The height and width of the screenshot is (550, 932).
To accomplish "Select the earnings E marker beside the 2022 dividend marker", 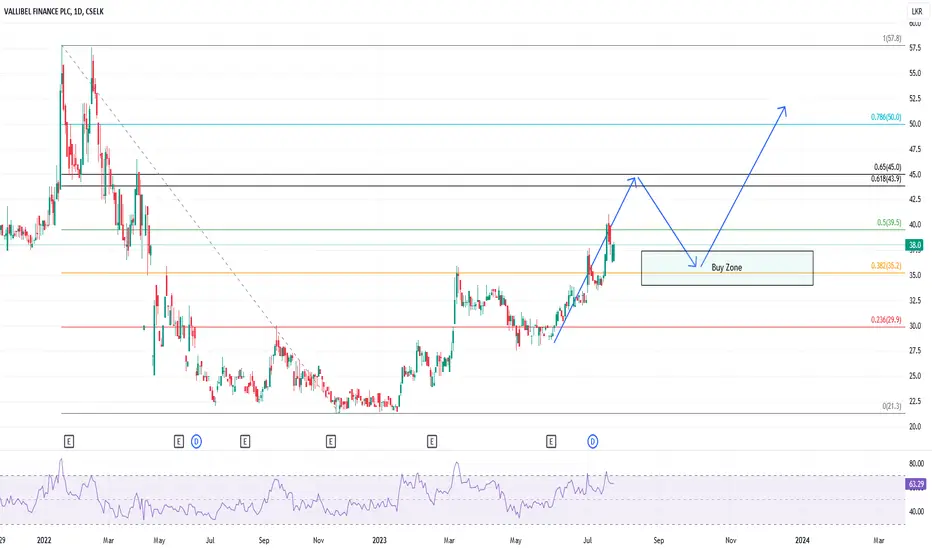I will (x=179, y=441).
